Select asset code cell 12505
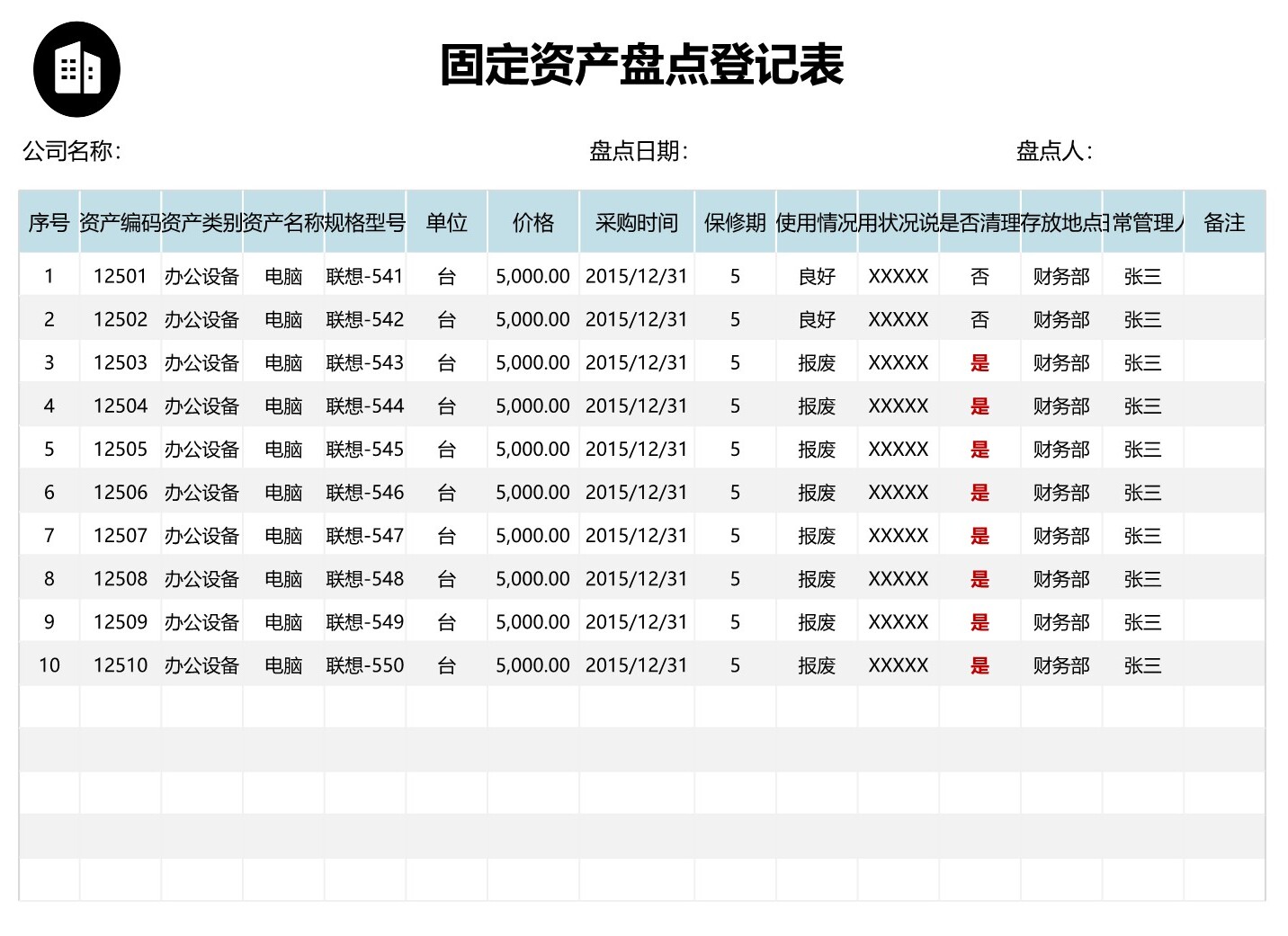The height and width of the screenshot is (936, 1288). 121,450
